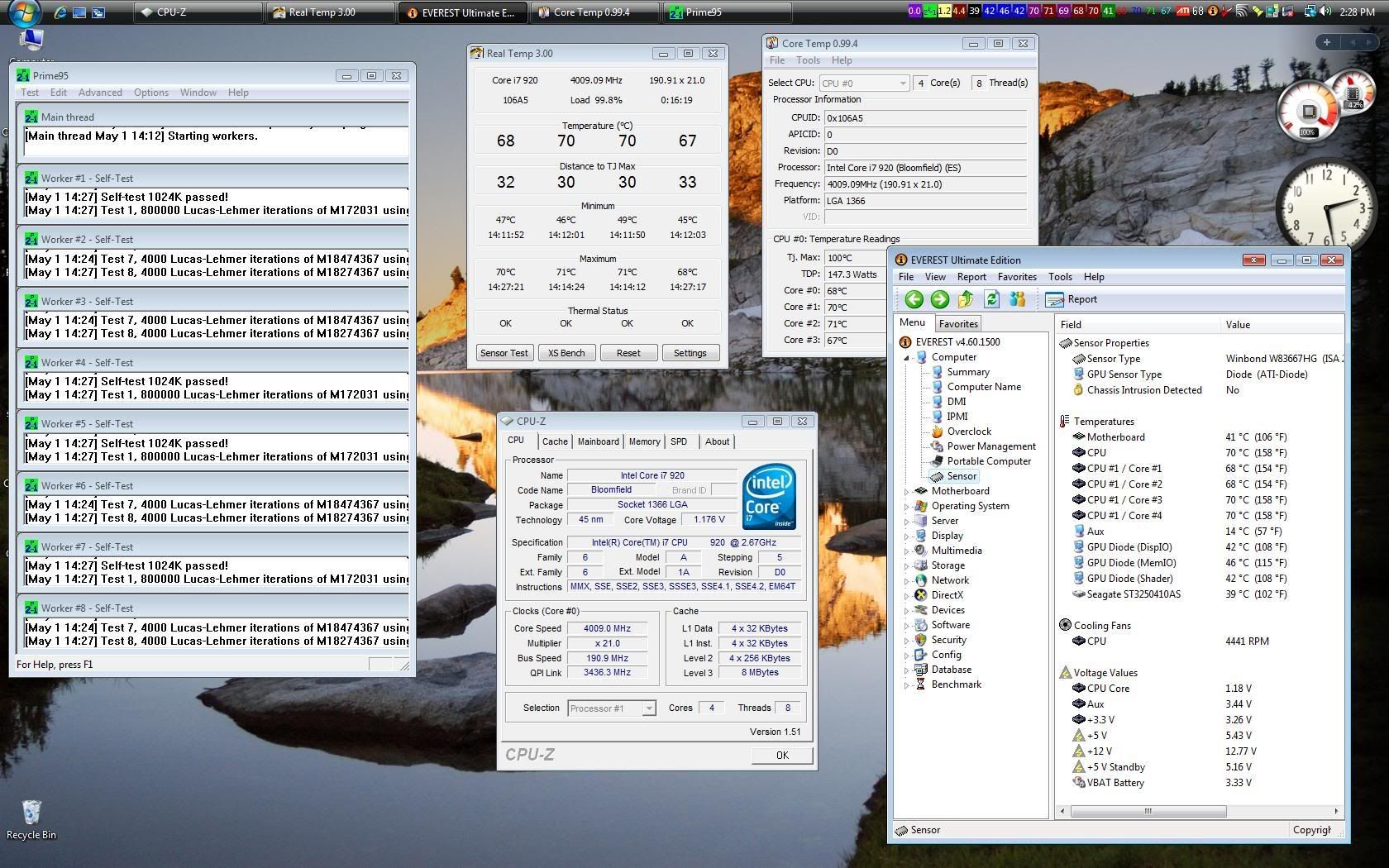The image size is (1389, 868).
Task: Open Core Temp Select CPU dropdown
Action: (864, 83)
